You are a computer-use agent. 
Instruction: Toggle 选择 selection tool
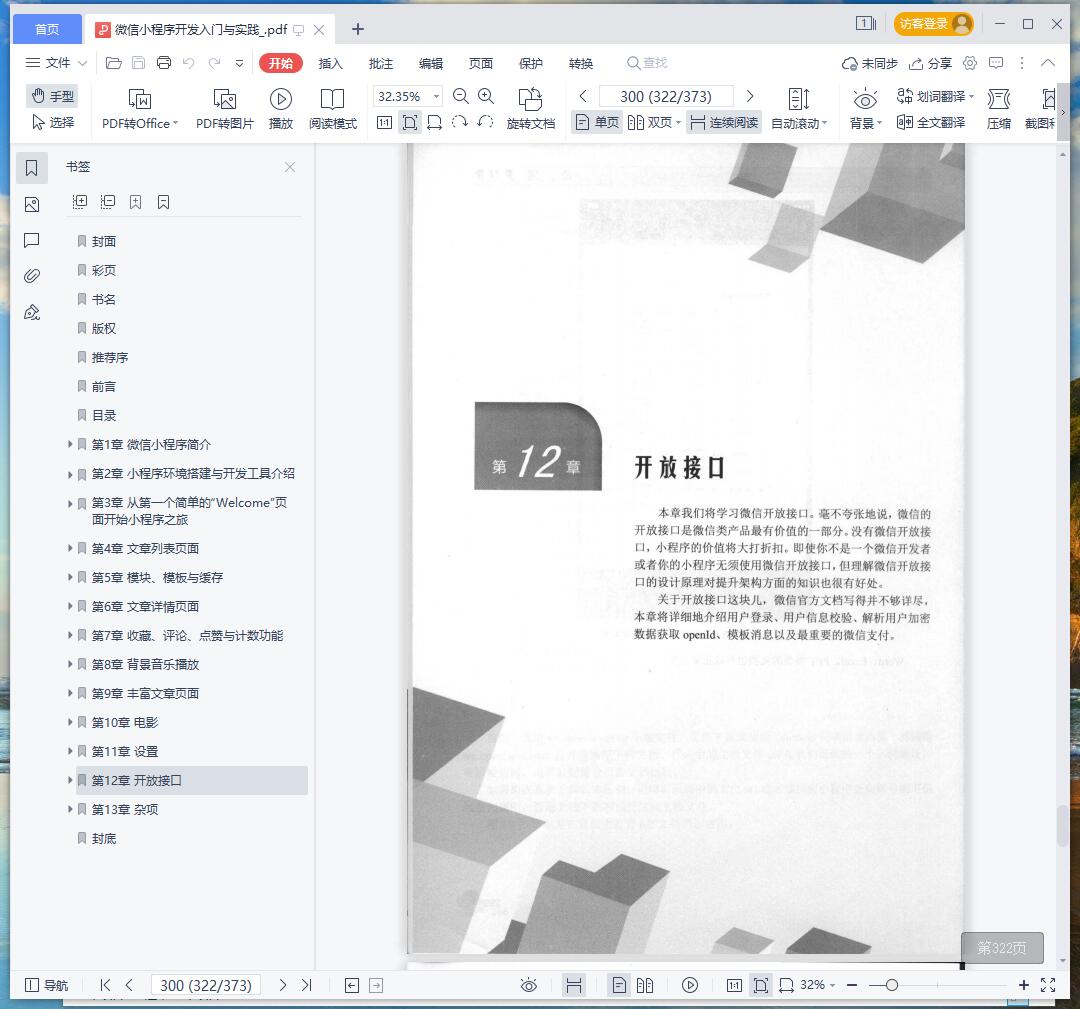[x=52, y=122]
